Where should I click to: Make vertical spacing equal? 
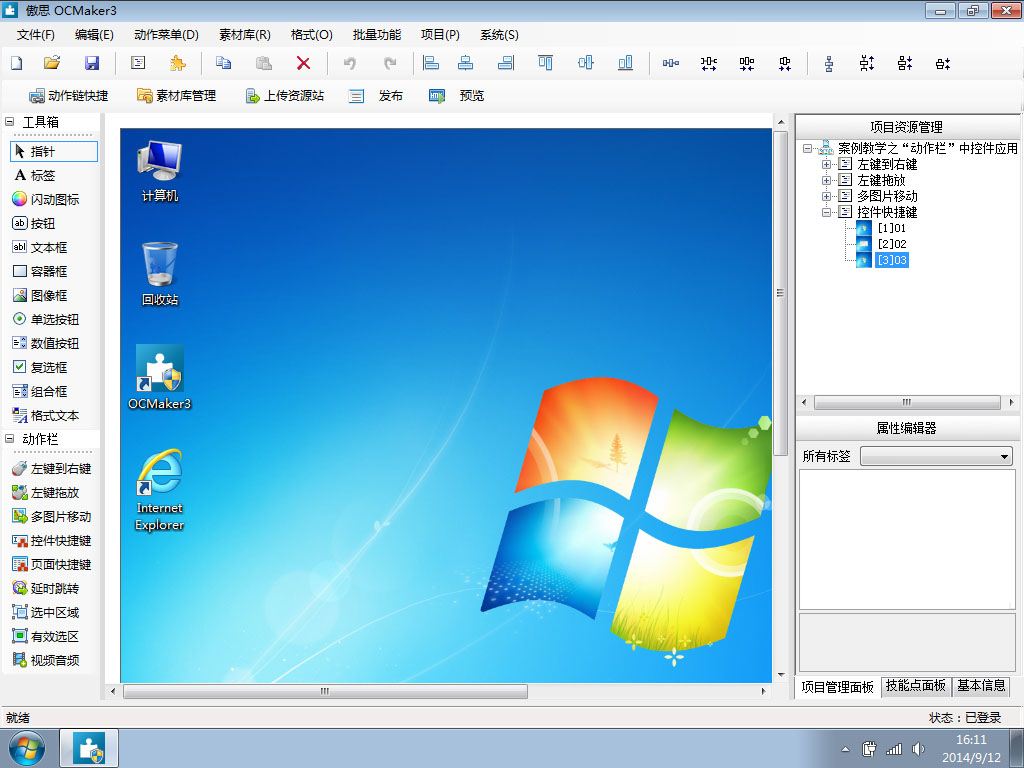coord(829,63)
